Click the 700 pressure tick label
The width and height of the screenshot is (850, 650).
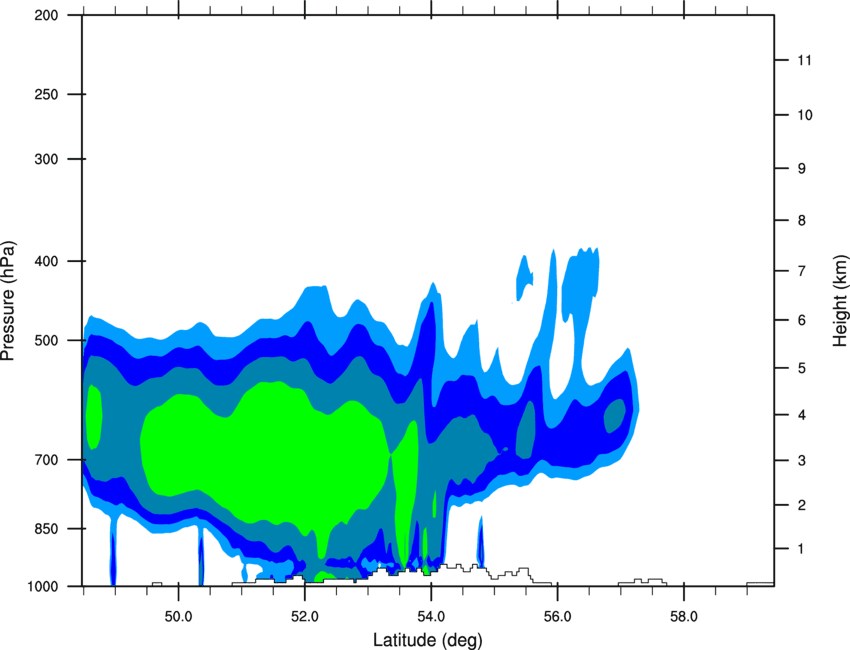46,460
